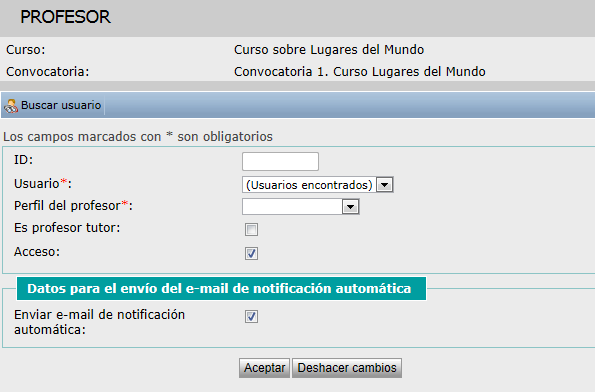Click the Es profesor tutor label
This screenshot has height=392, width=595.
pos(67,228)
